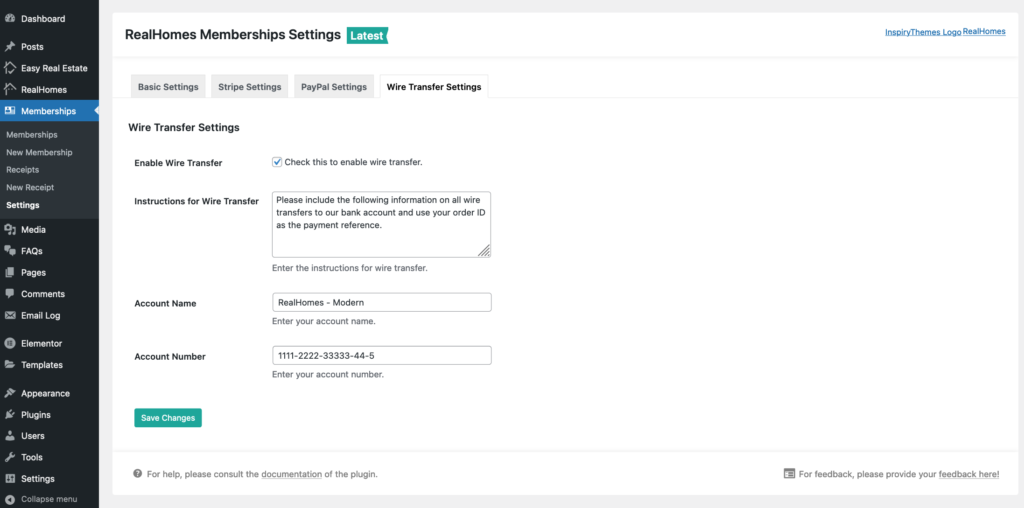Click the 'RealHomes Memberships Settings' page title
Image resolution: width=1024 pixels, height=508 pixels.
pyautogui.click(x=233, y=35)
